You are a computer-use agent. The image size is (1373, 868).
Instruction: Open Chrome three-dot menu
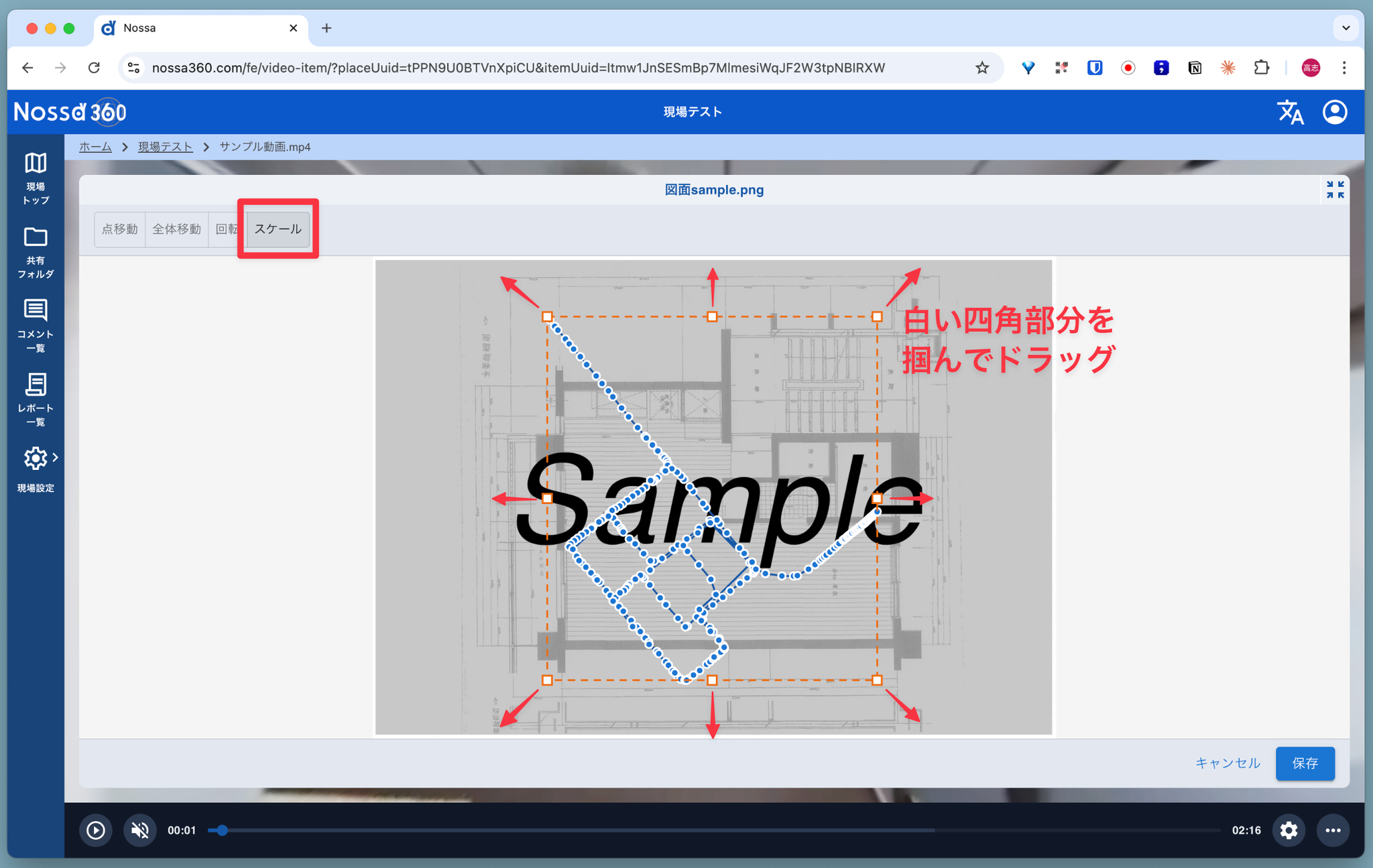click(x=1344, y=68)
